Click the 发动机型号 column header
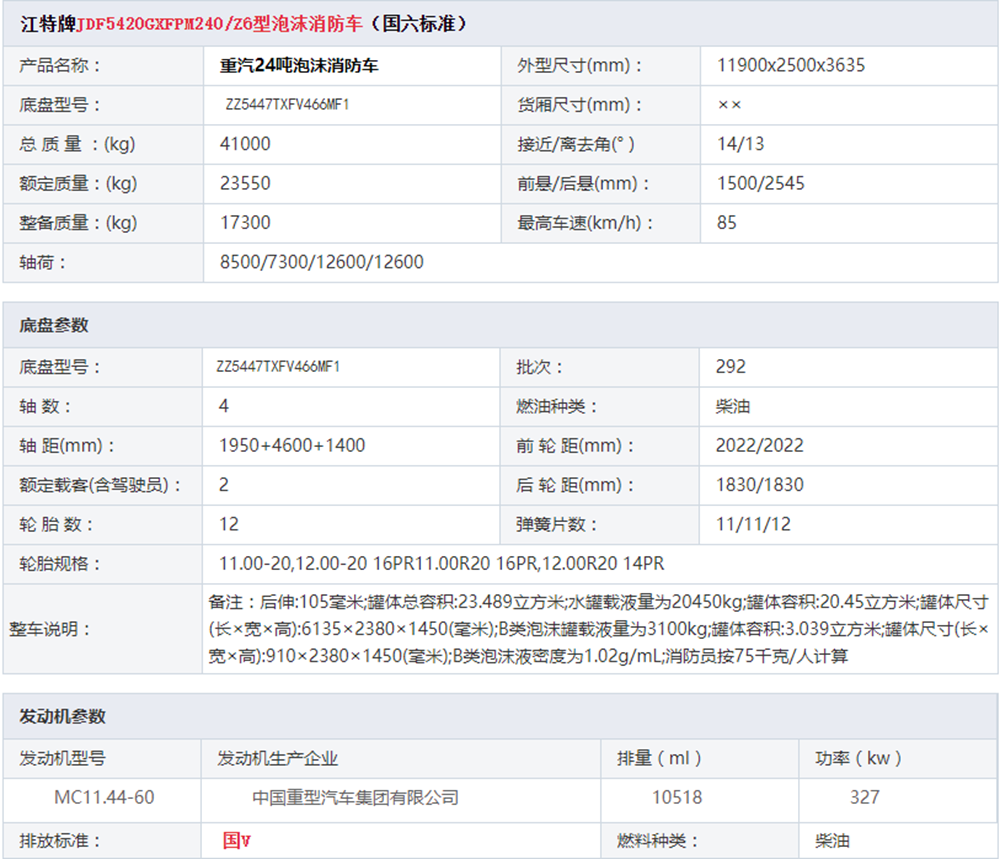 point(62,758)
